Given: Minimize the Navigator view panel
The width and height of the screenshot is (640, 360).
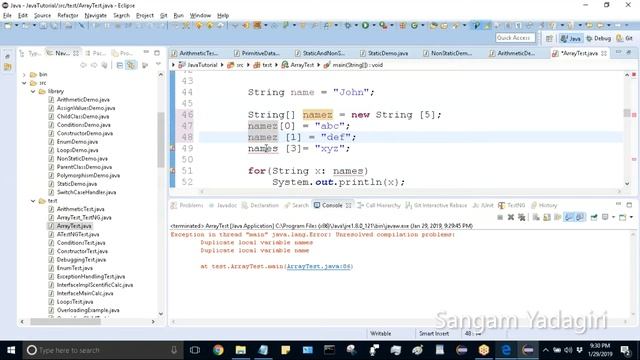Looking at the screenshot, I should click(146, 53).
